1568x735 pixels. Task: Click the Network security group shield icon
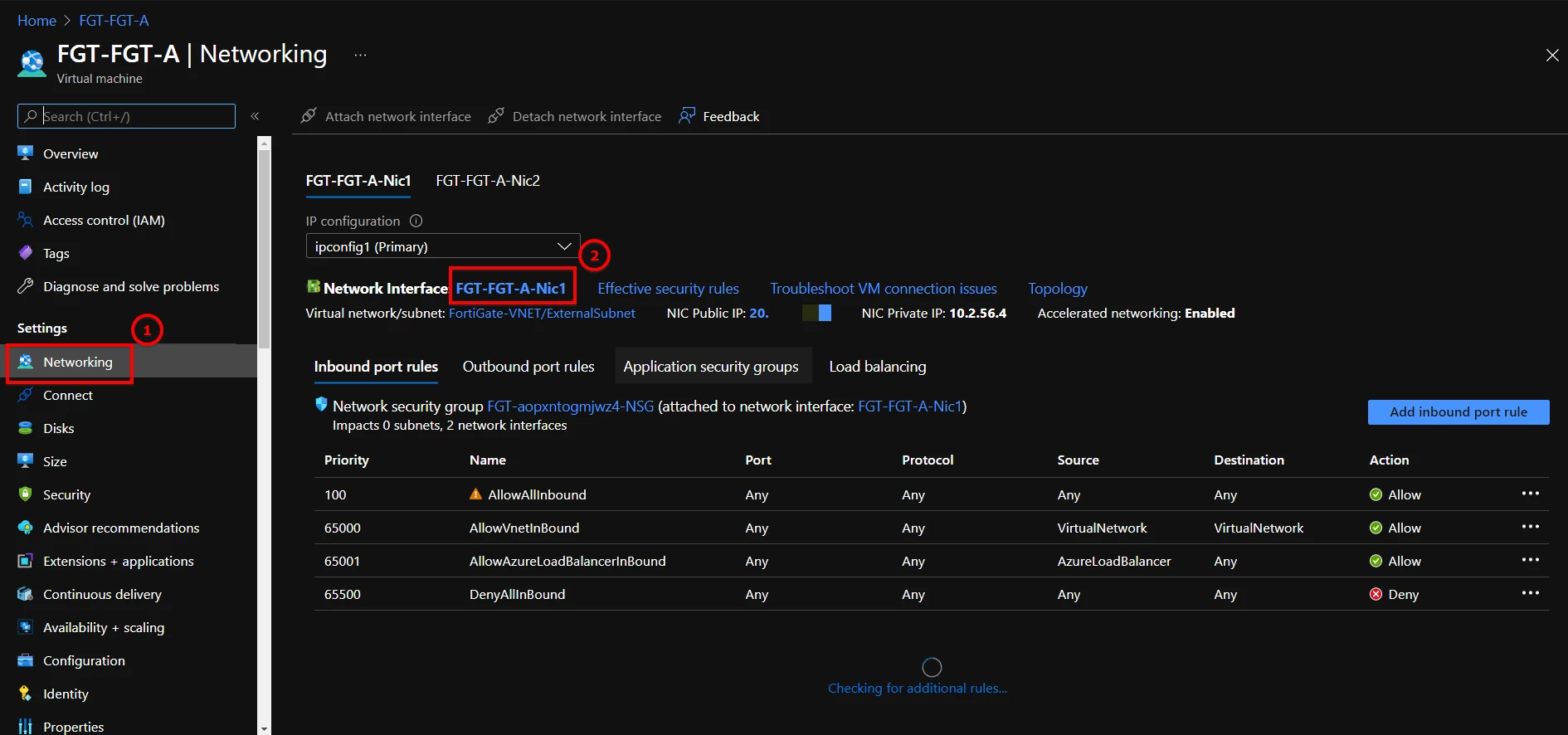tap(321, 405)
